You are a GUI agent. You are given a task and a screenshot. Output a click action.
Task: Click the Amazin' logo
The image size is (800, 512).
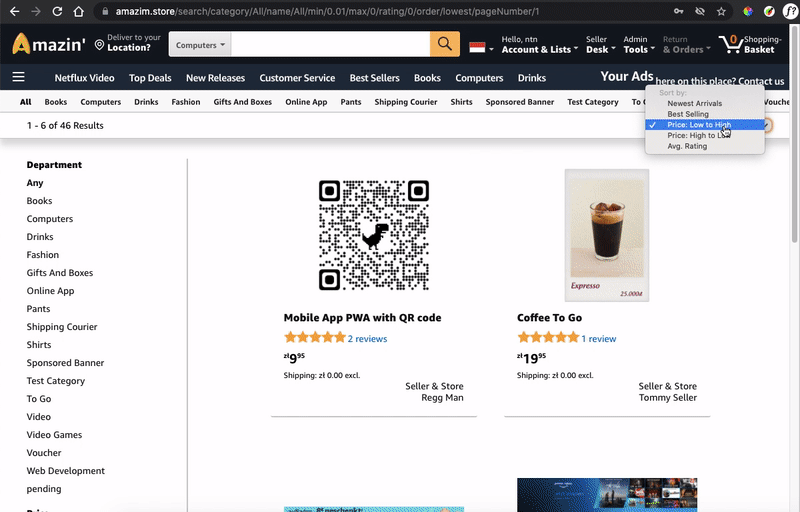(49, 44)
